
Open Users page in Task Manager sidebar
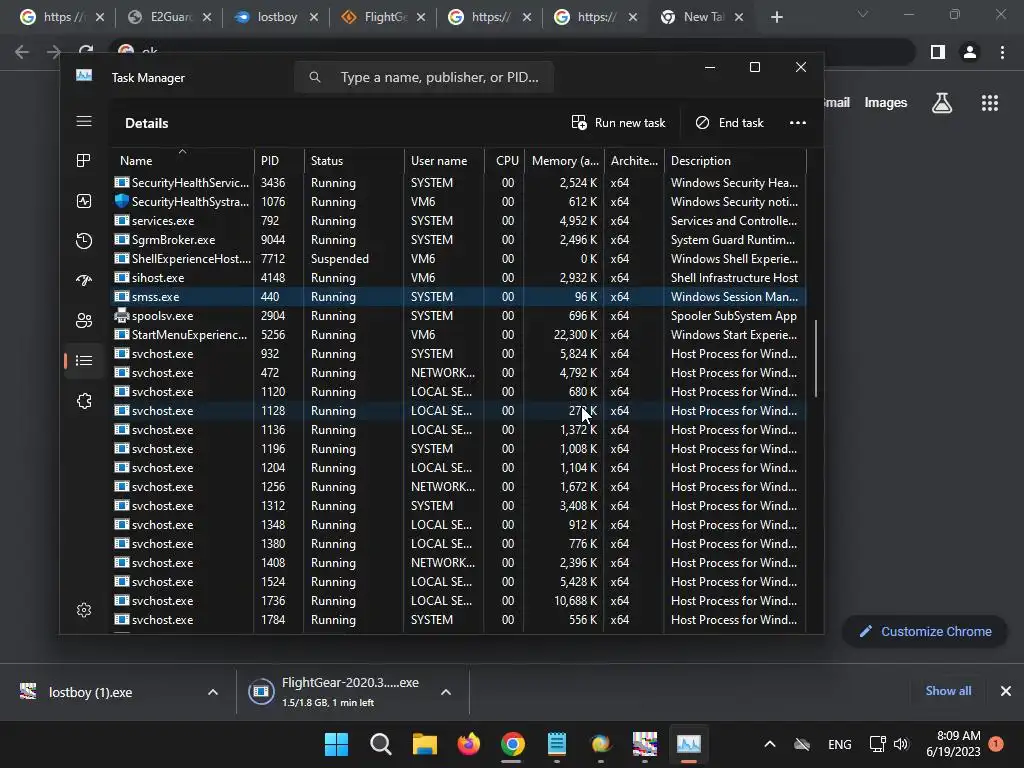(84, 321)
